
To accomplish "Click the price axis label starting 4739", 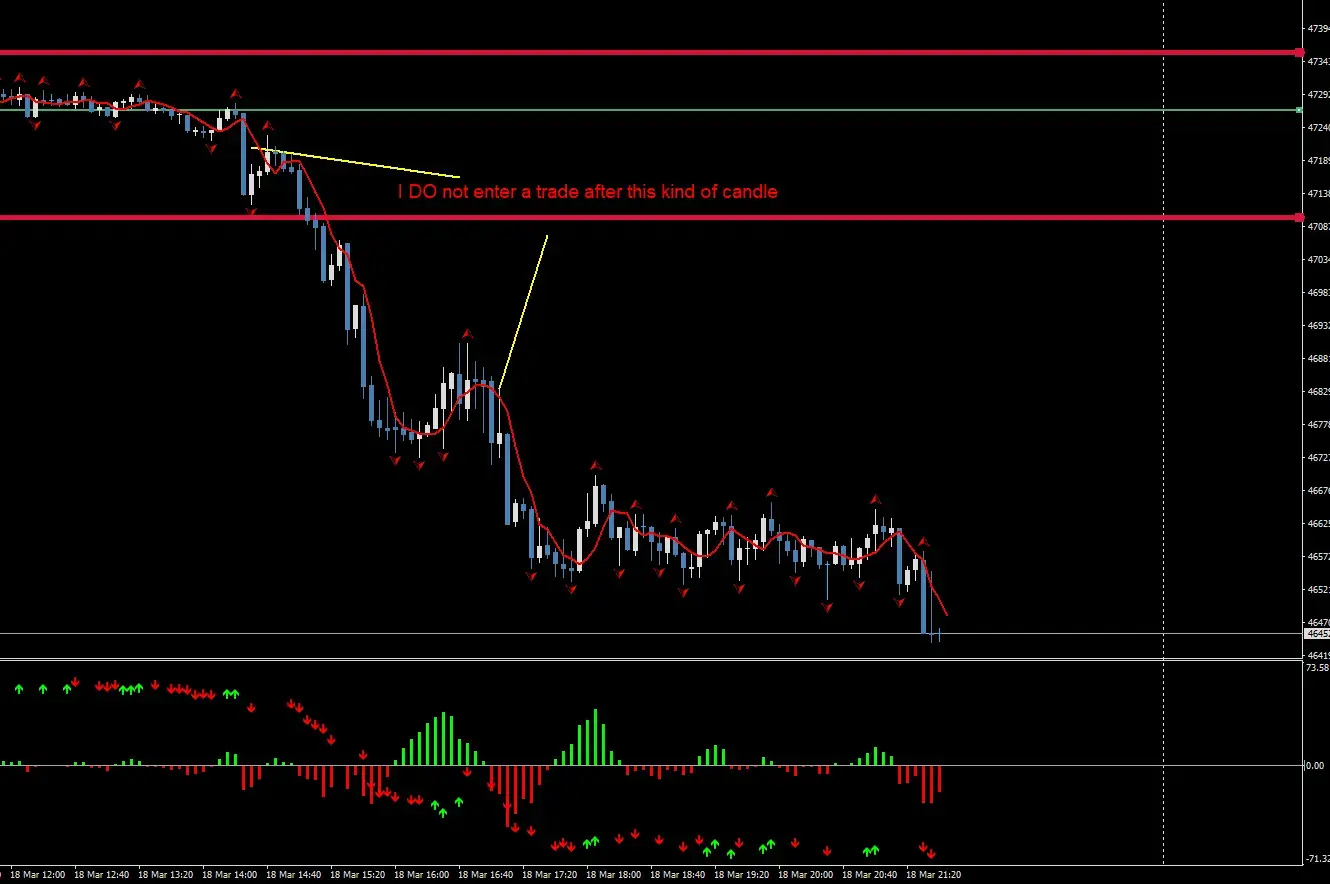I will point(1318,29).
